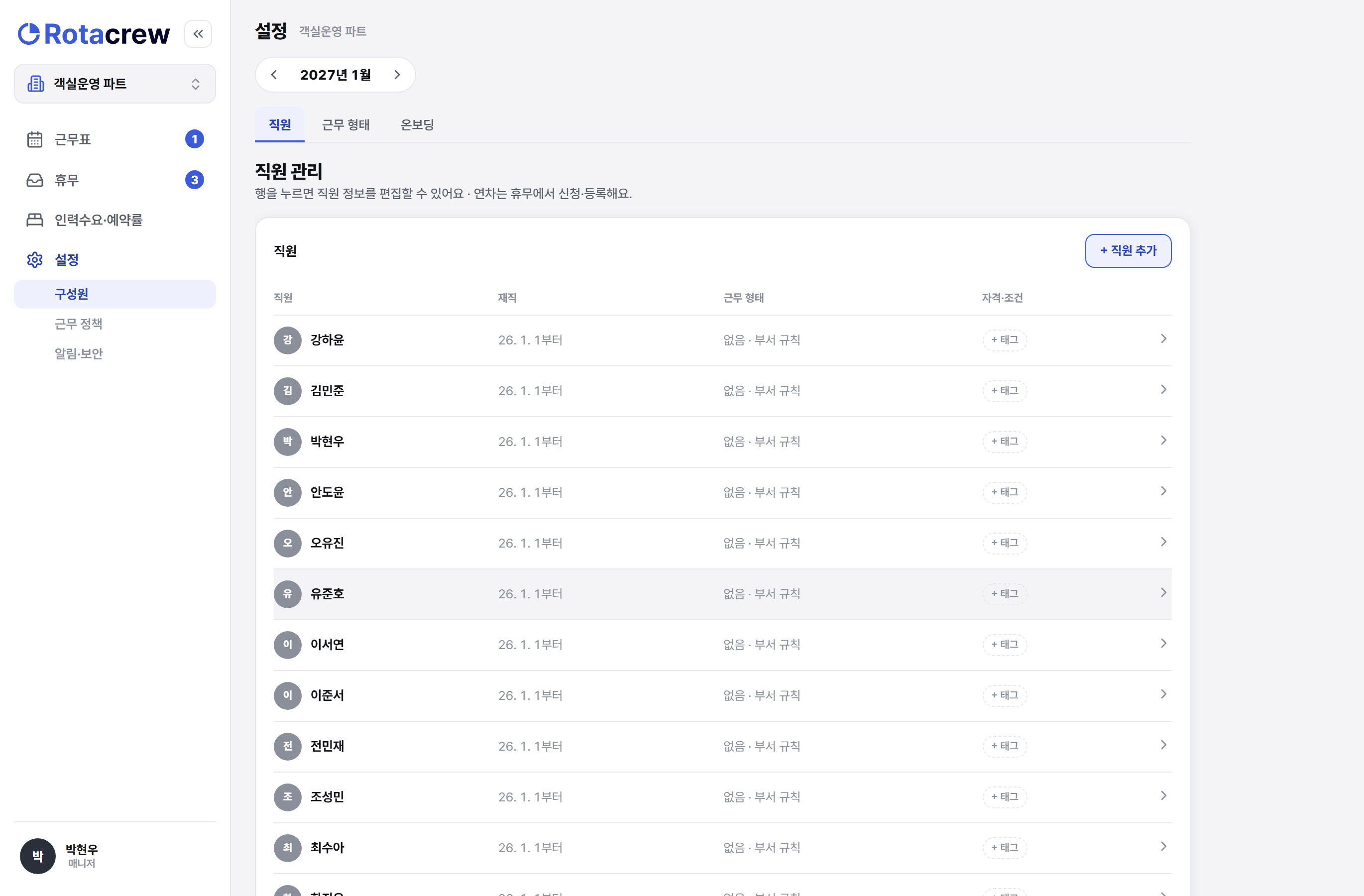Image resolution: width=1364 pixels, height=896 pixels.
Task: Go to previous month arrow
Action: pos(274,75)
